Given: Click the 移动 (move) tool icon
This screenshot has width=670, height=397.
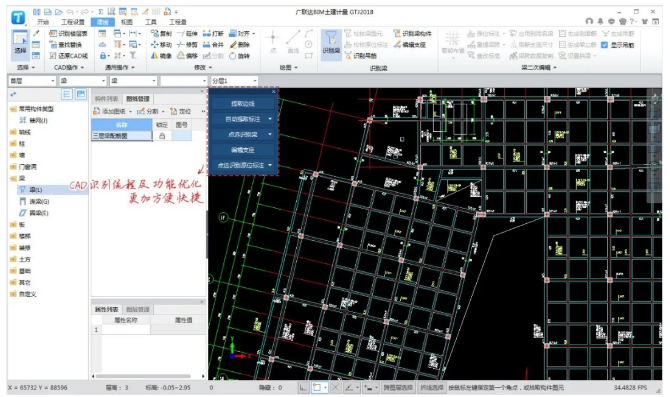Looking at the screenshot, I should [x=155, y=44].
